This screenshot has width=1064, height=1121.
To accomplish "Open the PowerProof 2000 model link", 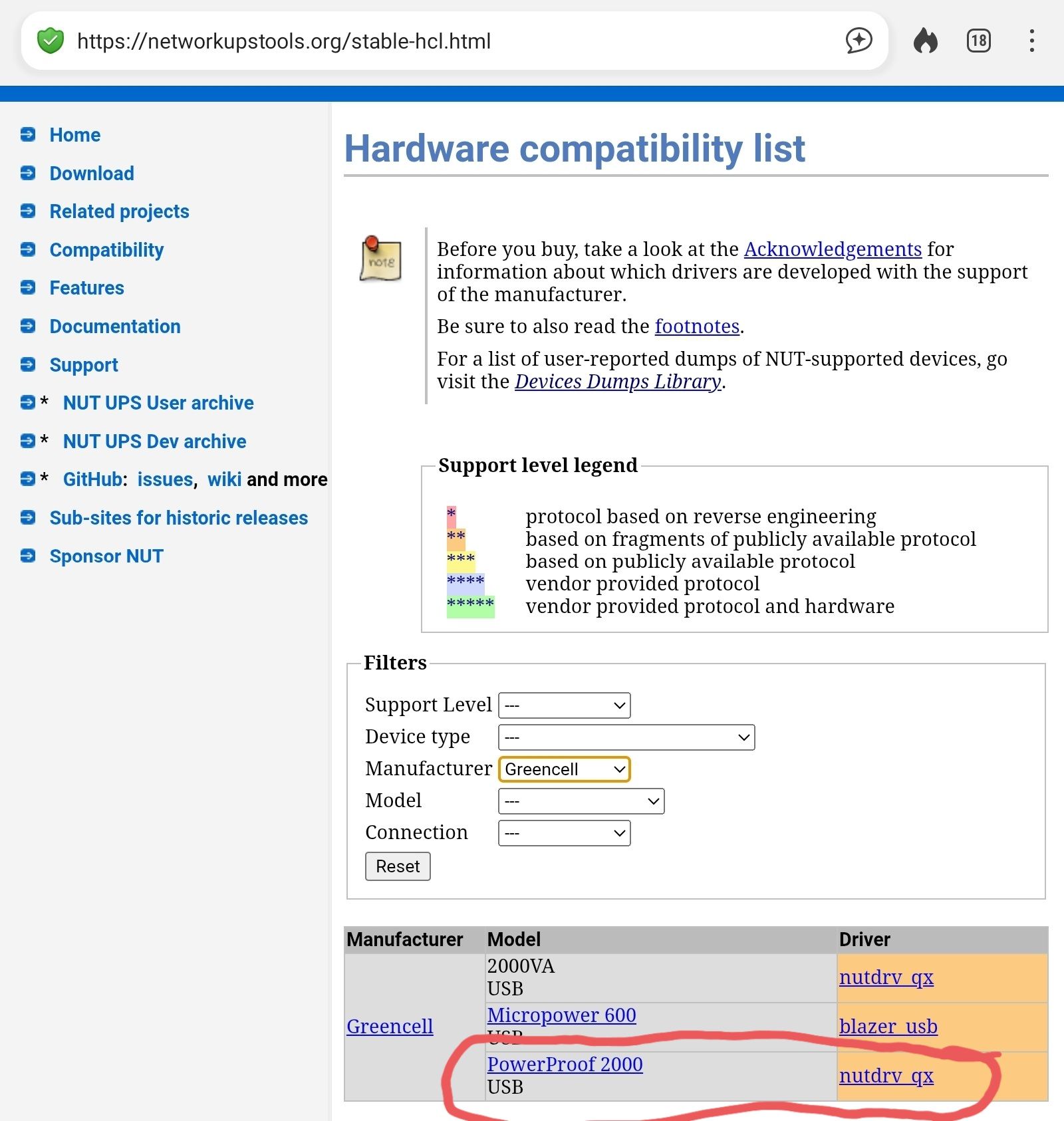I will (x=565, y=1064).
